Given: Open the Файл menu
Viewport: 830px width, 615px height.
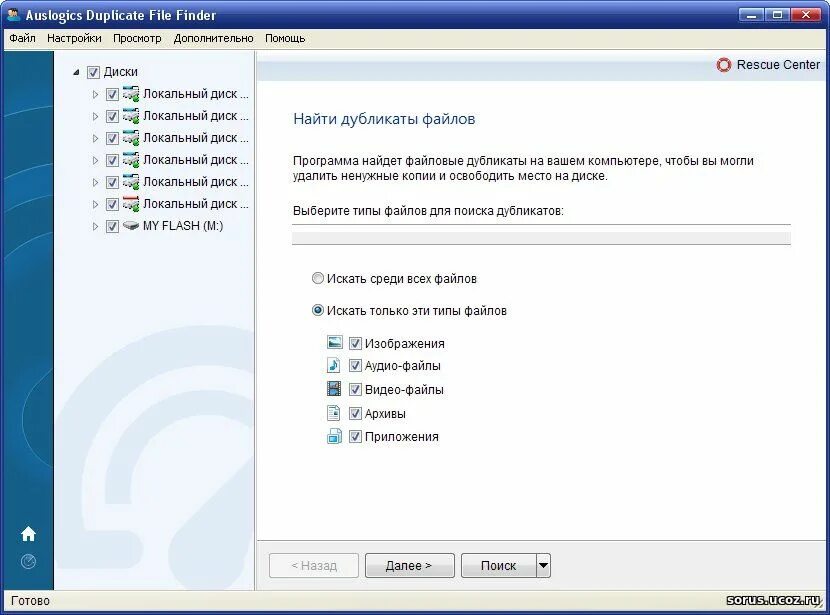Looking at the screenshot, I should tap(22, 38).
